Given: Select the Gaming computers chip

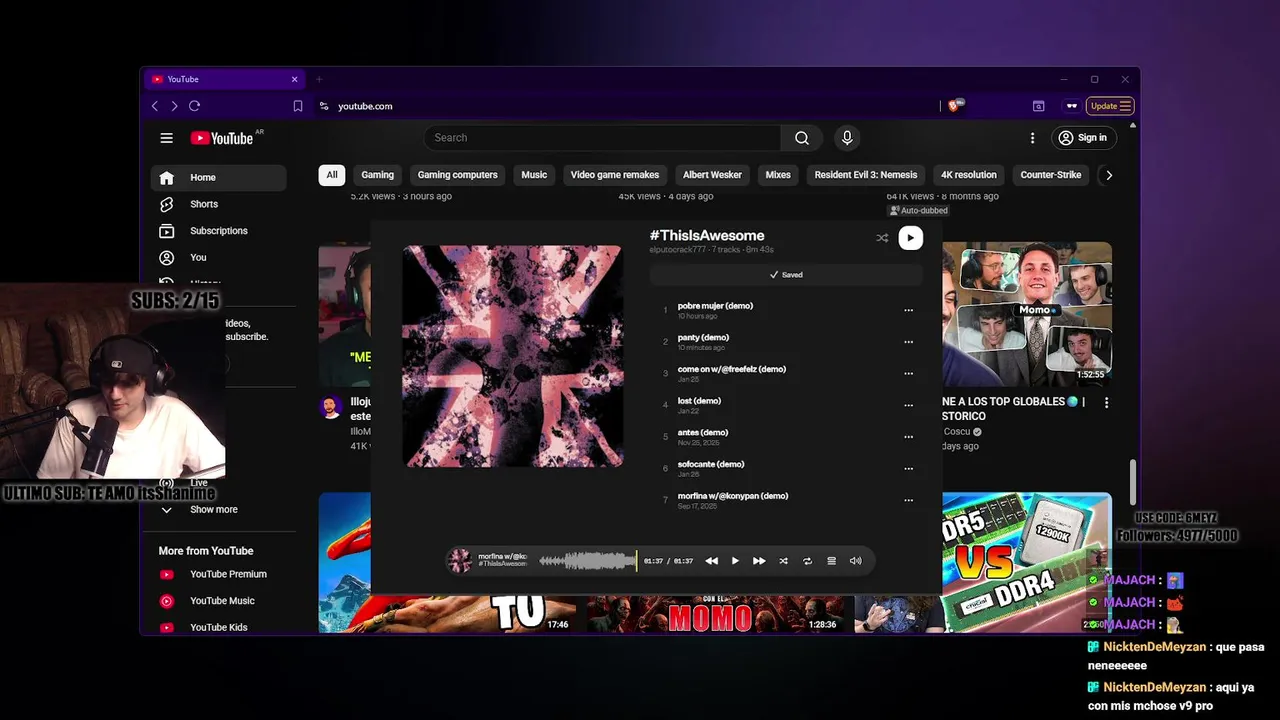Looking at the screenshot, I should [x=457, y=175].
